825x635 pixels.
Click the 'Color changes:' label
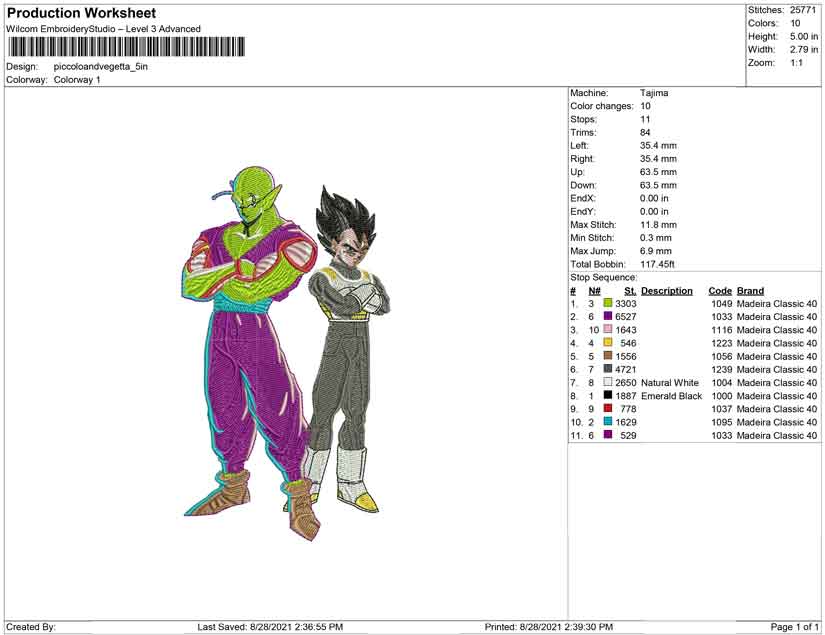(x=602, y=106)
